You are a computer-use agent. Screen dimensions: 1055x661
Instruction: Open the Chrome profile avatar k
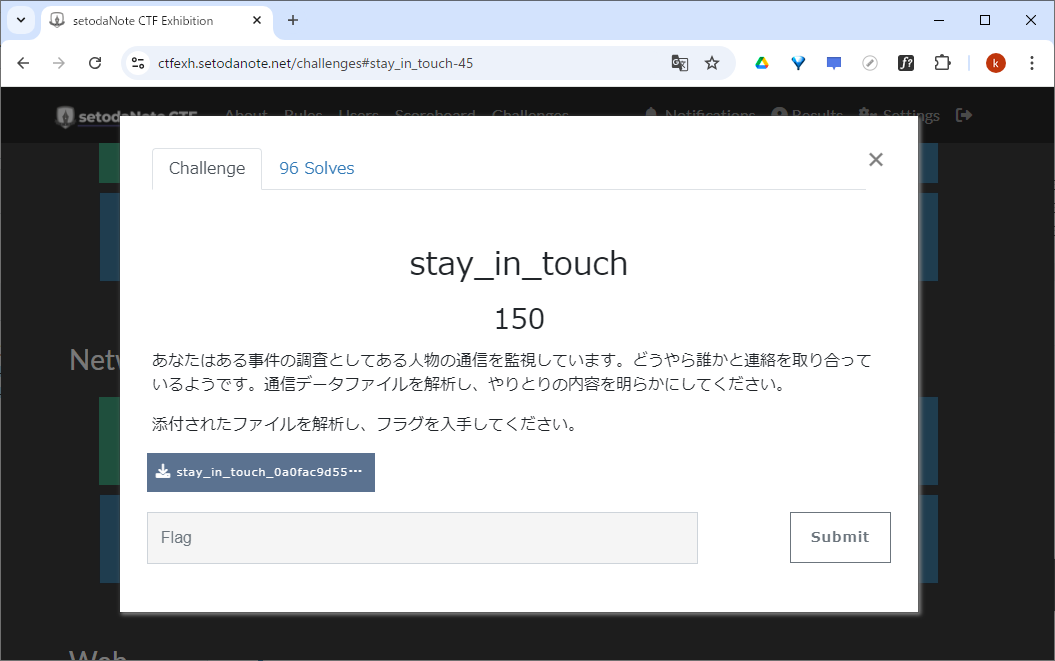click(995, 62)
